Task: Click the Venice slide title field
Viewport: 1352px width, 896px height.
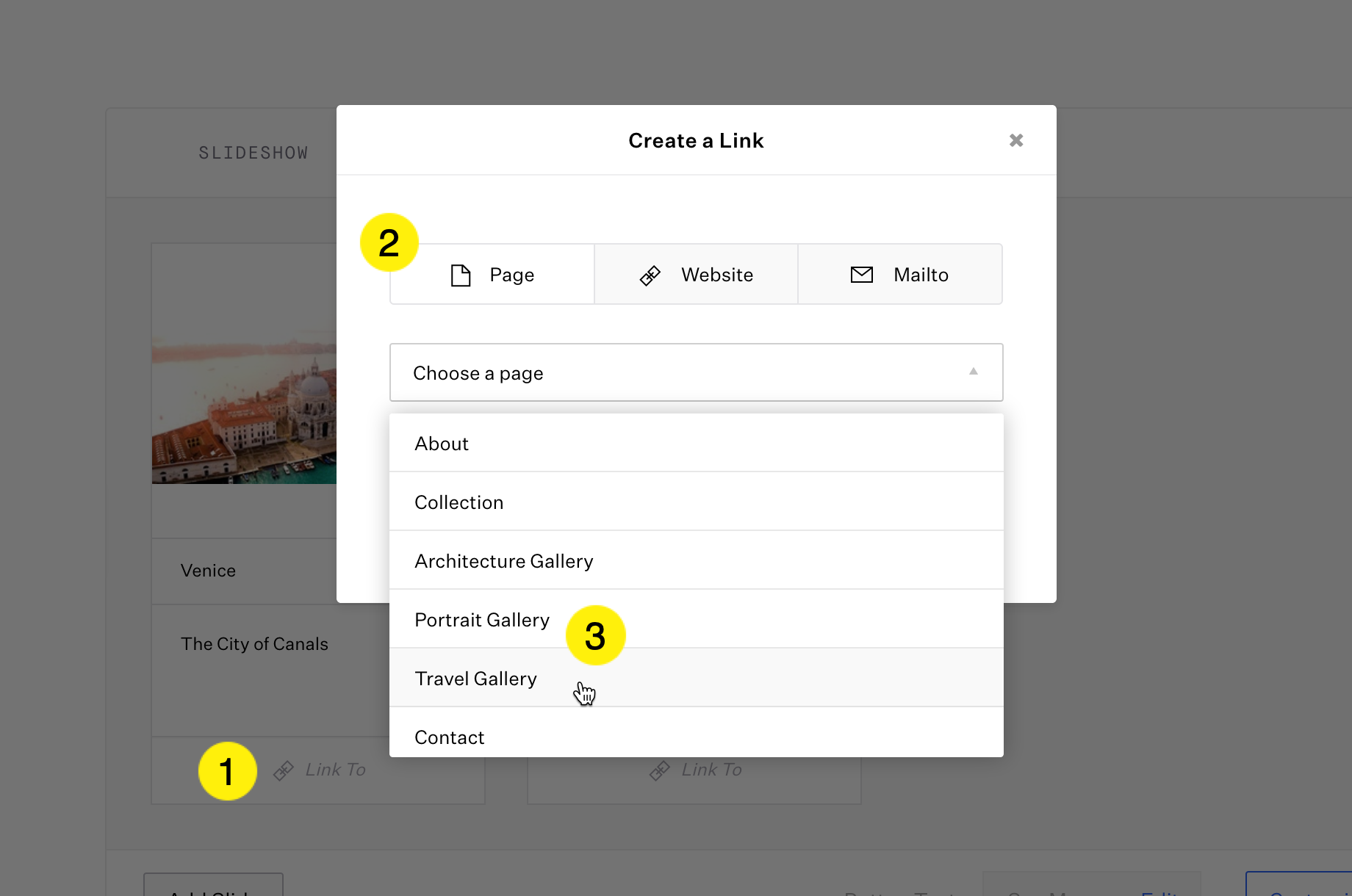Action: point(244,571)
